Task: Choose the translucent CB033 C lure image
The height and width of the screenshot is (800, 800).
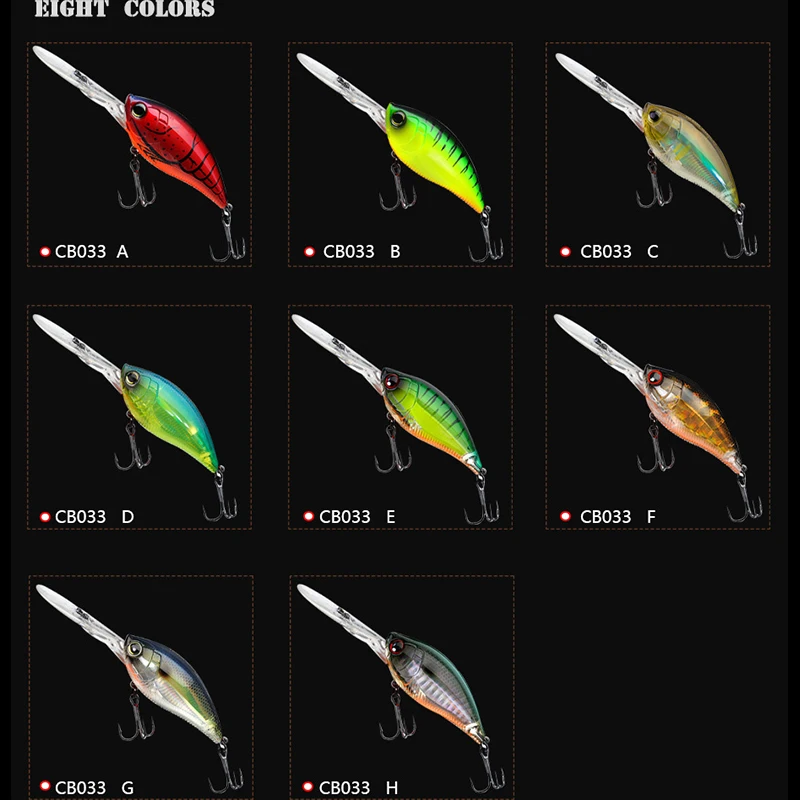Action: (x=657, y=155)
